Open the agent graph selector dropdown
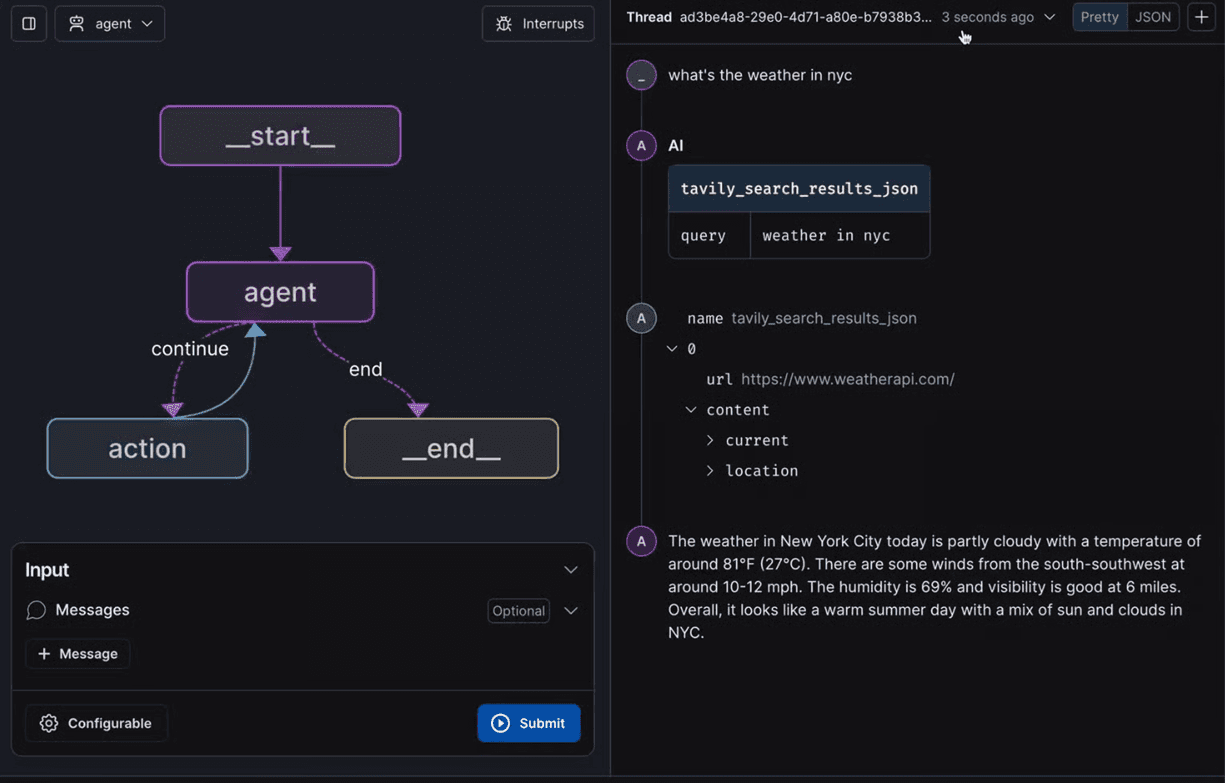The width and height of the screenshot is (1225, 783). [x=110, y=23]
